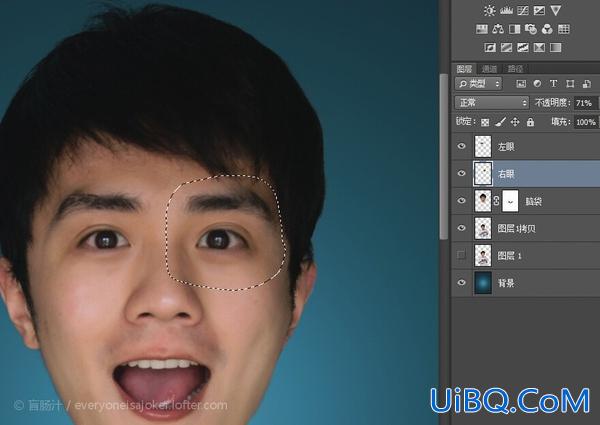Add a Brightness/Contrast adjustment
Screen dimensions: 600x425
point(489,10)
